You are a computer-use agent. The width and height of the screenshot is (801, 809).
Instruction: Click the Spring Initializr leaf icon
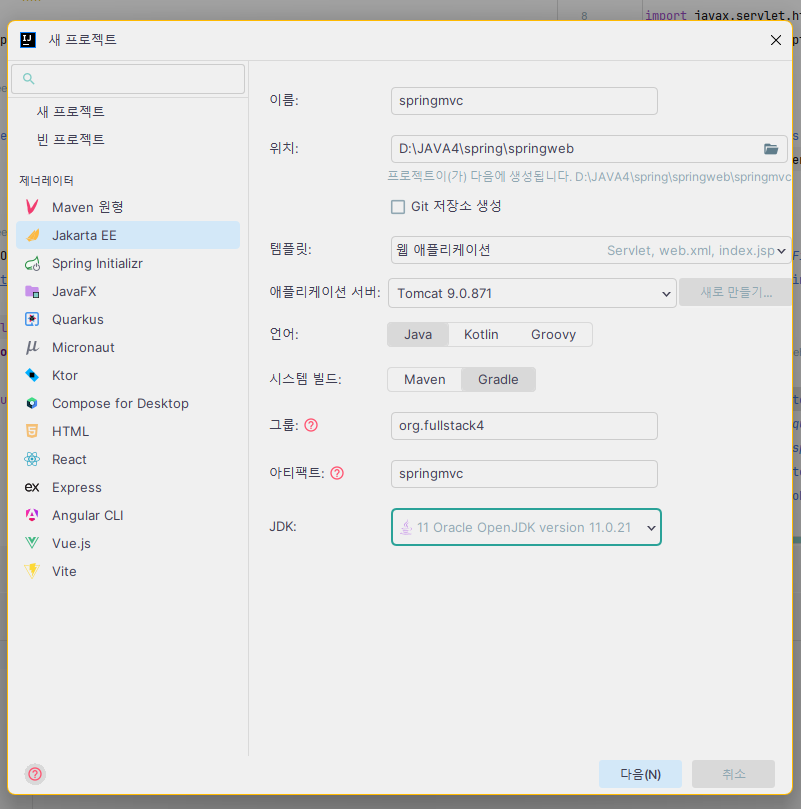click(32, 263)
